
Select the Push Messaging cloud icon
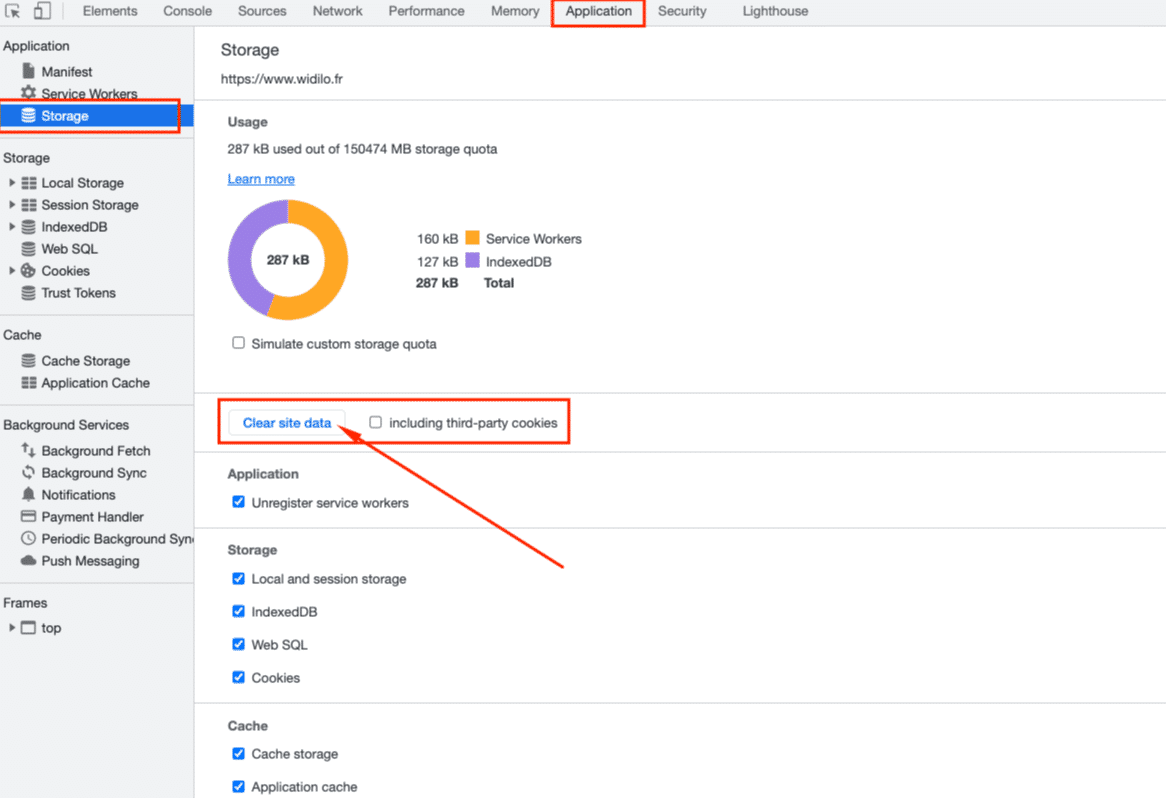coord(28,561)
